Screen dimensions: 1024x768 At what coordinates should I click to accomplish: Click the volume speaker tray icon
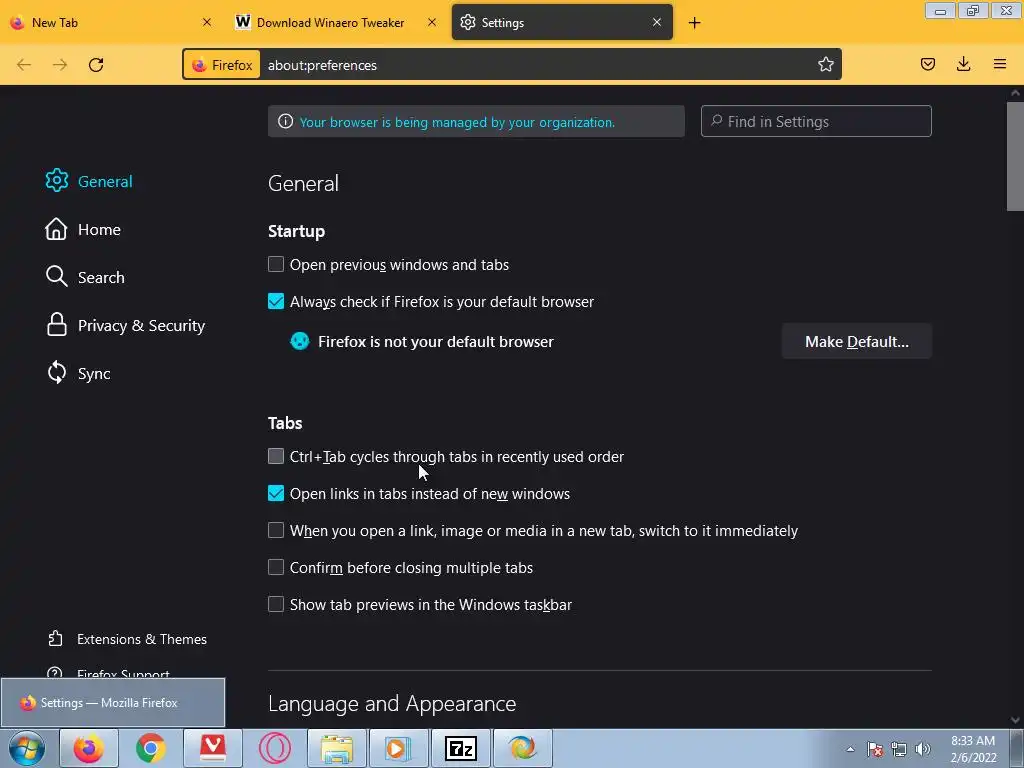(x=923, y=749)
